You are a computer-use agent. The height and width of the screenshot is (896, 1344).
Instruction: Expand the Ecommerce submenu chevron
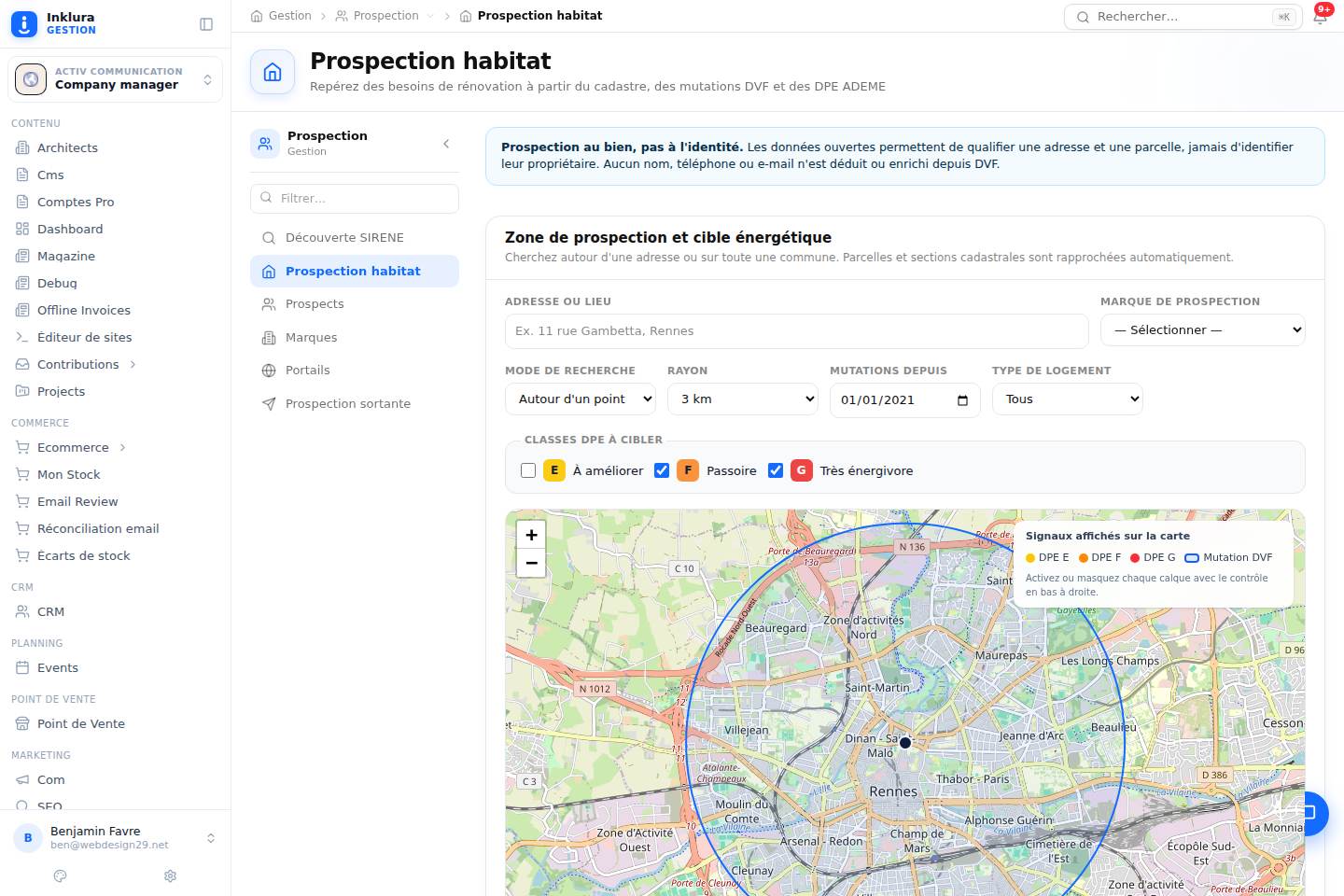122,448
